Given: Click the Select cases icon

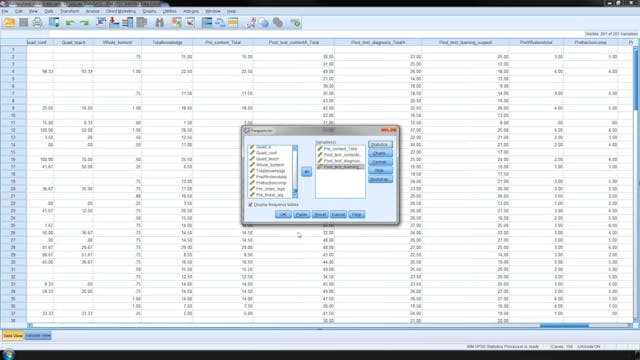Looking at the screenshot, I should tap(233, 23).
